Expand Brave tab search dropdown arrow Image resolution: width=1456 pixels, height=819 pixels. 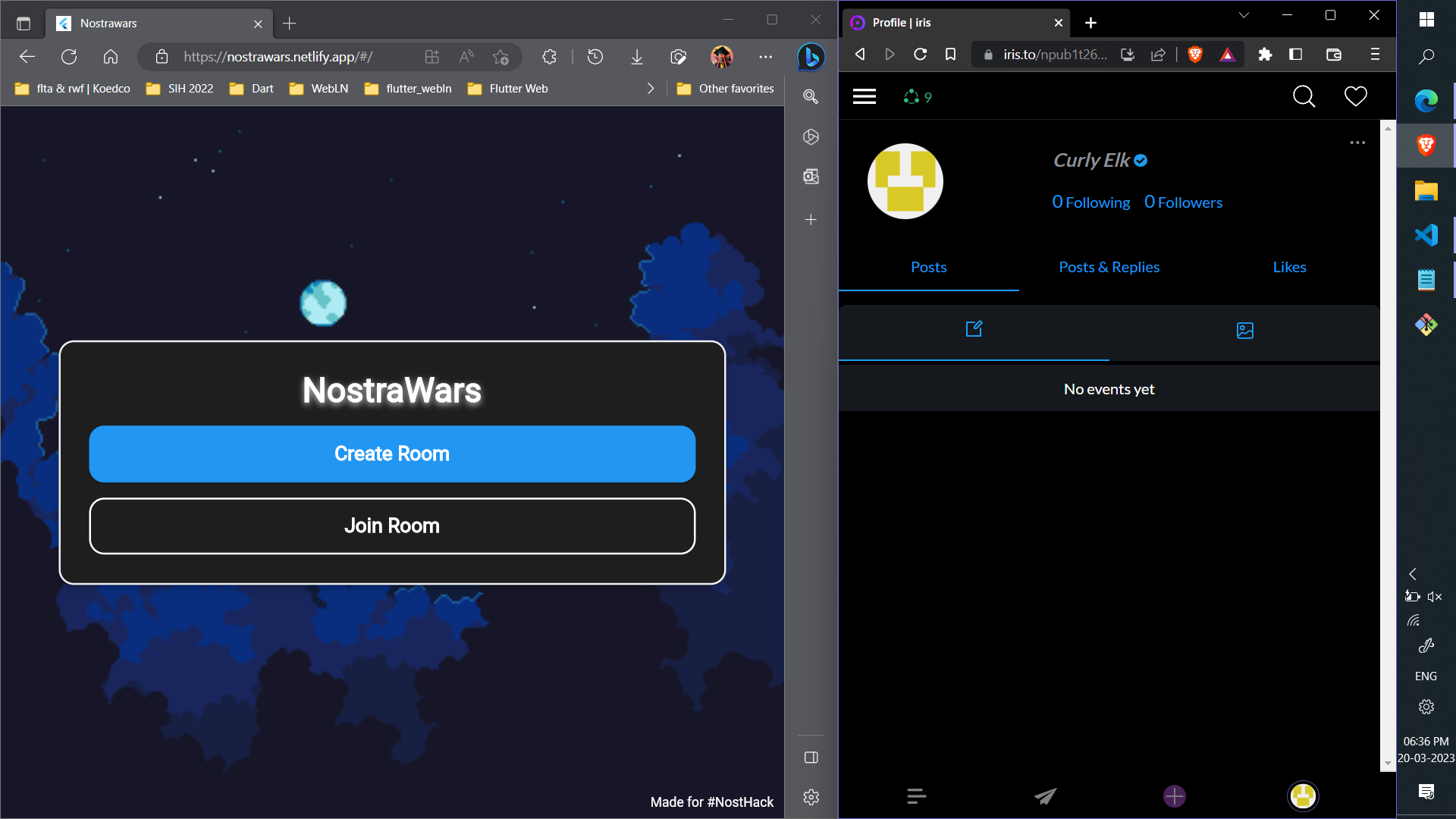[x=1244, y=15]
